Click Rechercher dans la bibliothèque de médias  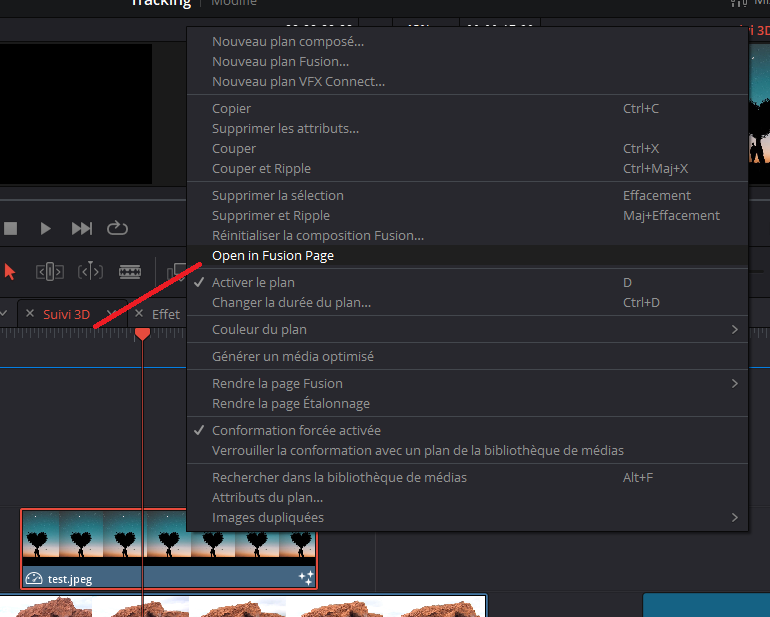467,477
